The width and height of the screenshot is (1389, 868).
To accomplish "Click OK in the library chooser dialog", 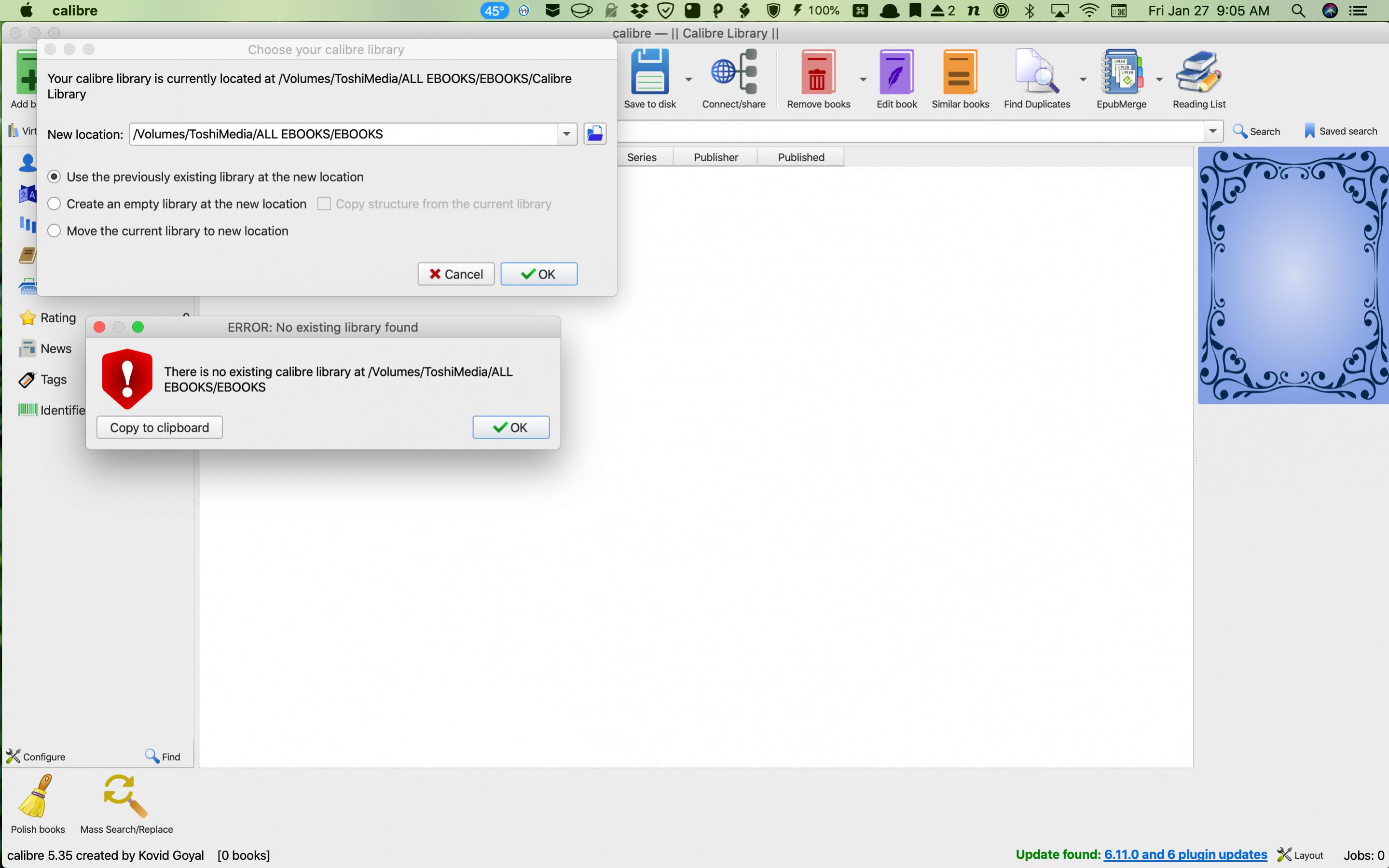I will 538,274.
